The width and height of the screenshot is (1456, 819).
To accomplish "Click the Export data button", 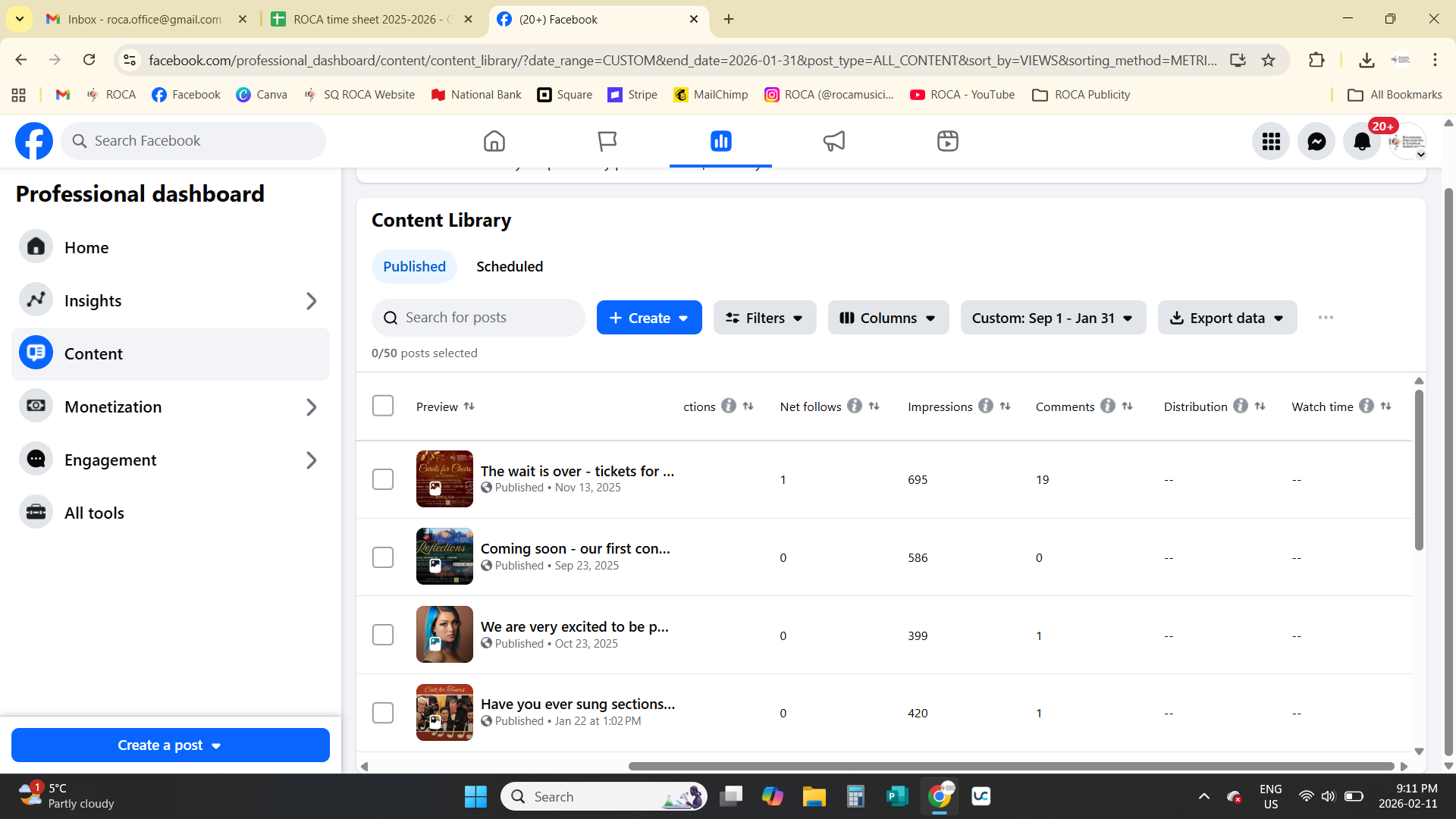I will click(1227, 318).
